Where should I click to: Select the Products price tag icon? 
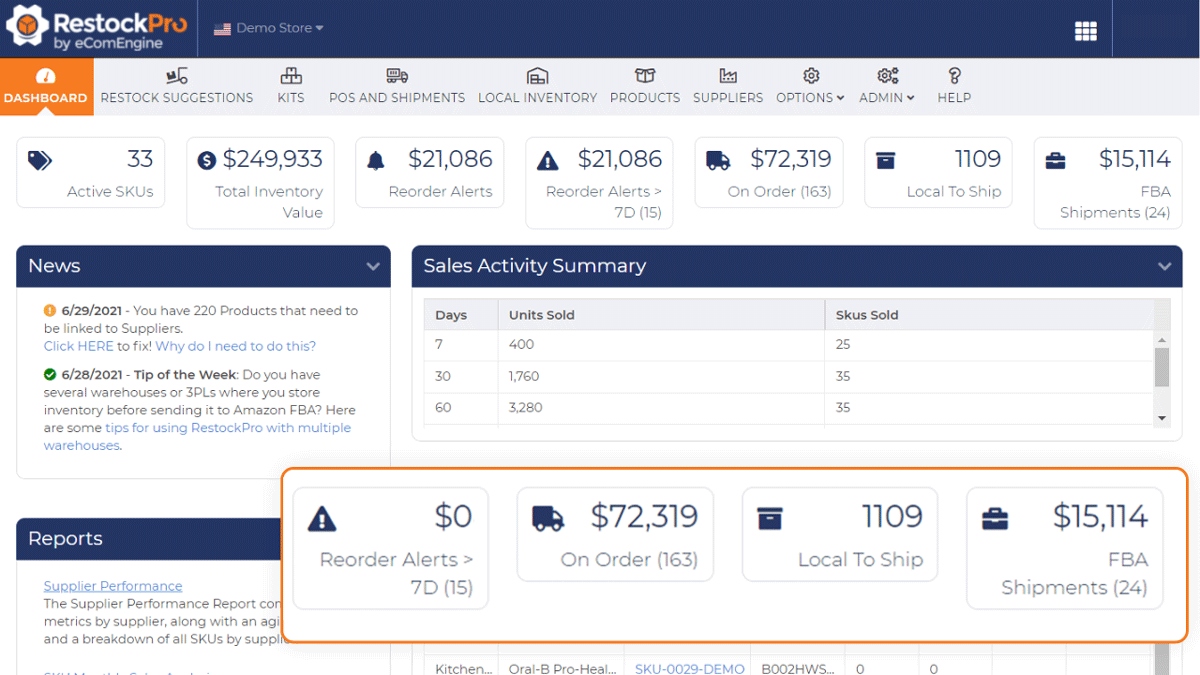[645, 74]
